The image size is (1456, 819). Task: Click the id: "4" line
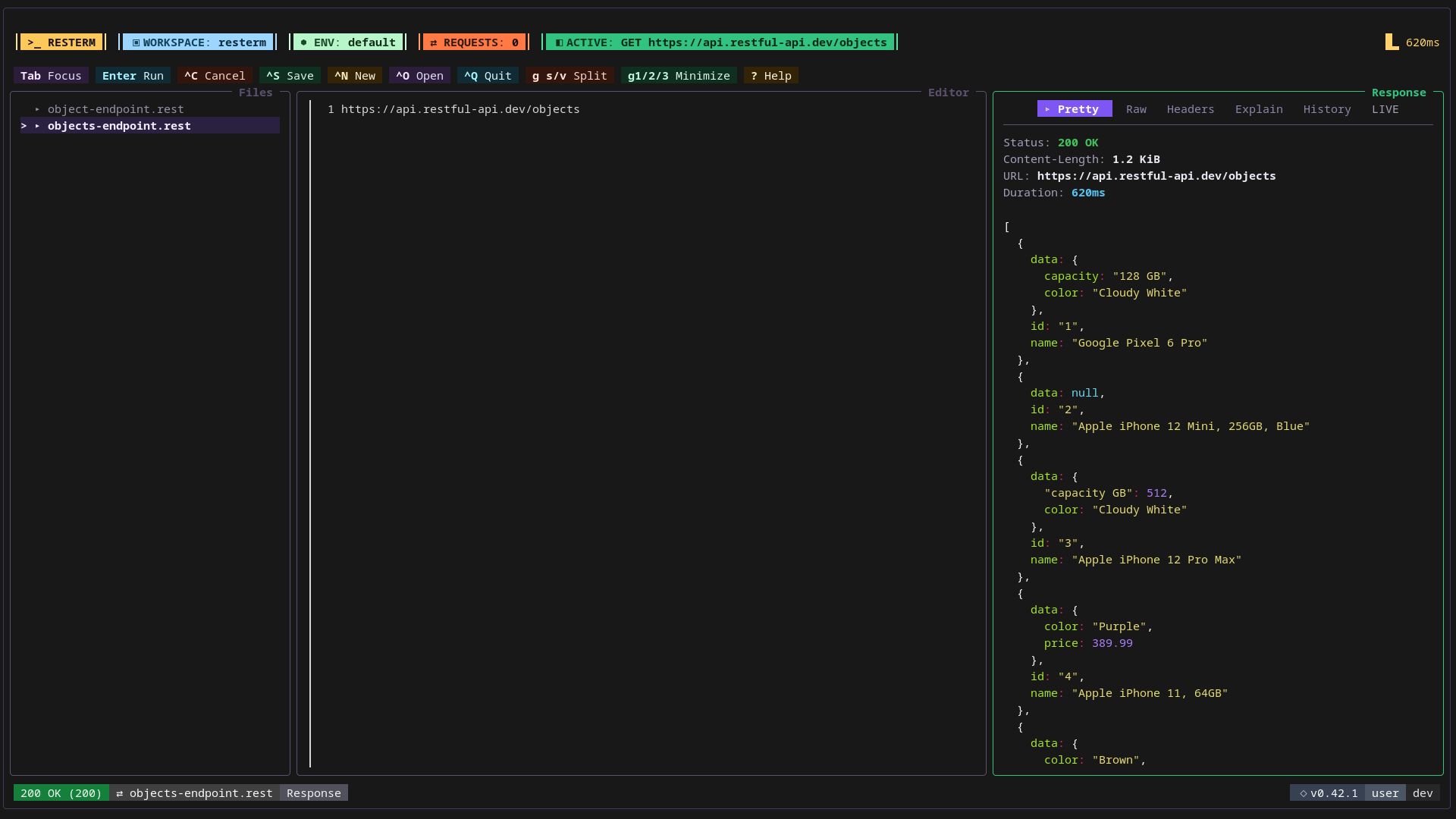[1058, 676]
